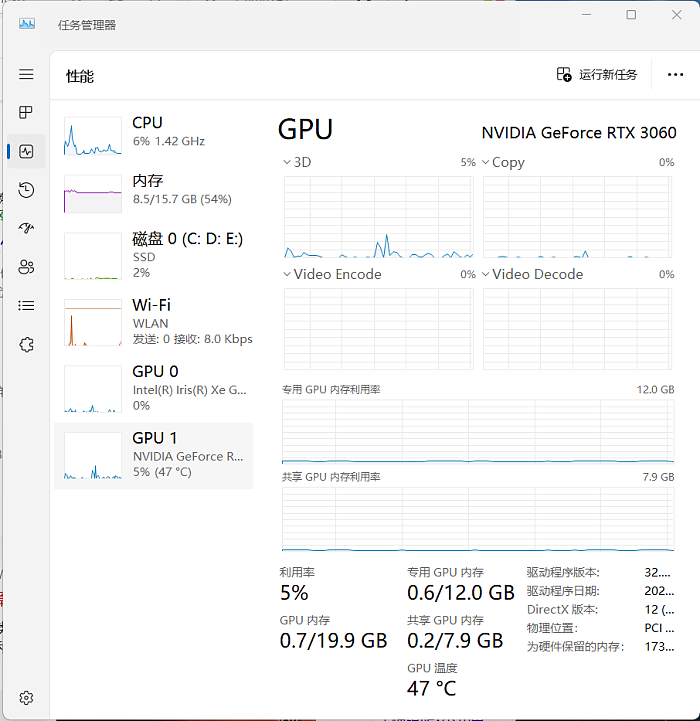Select GPU 0 Intel Iris Xe entry
The width and height of the screenshot is (700, 721).
154,389
